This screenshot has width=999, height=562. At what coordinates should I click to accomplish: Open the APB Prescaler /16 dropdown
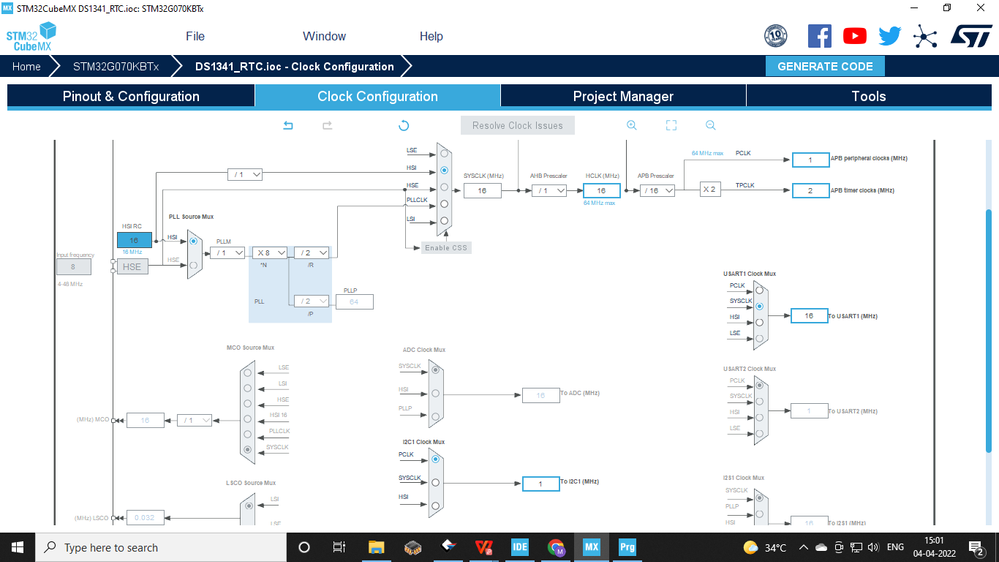tap(657, 191)
